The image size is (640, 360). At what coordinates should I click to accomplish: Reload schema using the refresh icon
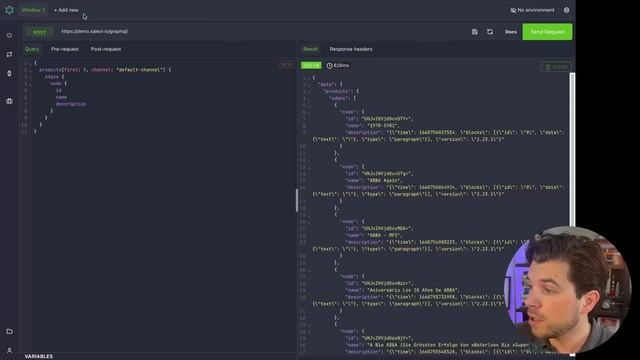tap(490, 32)
